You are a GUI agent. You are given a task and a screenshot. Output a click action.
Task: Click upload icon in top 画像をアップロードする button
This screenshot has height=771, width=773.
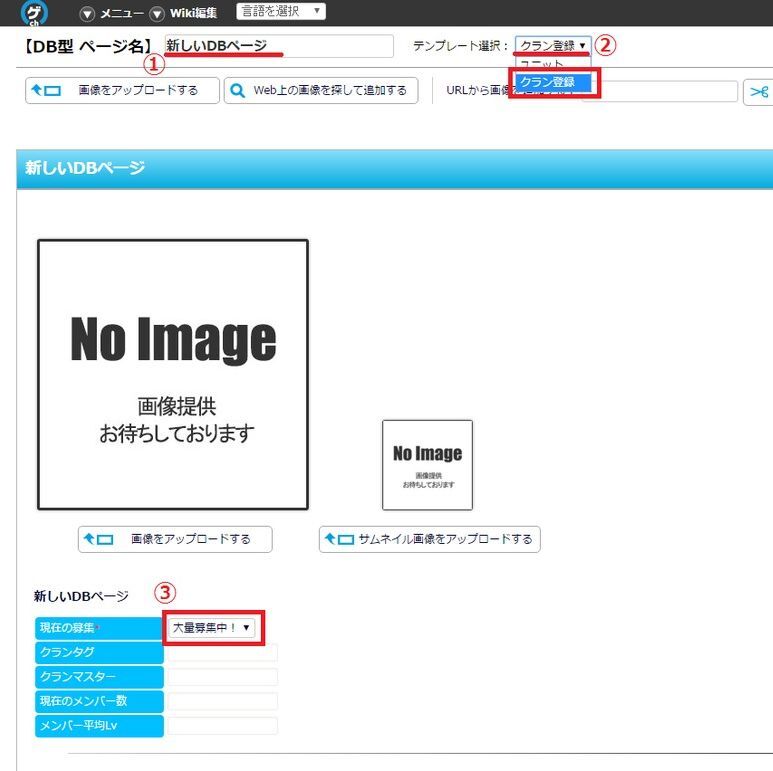[45, 91]
